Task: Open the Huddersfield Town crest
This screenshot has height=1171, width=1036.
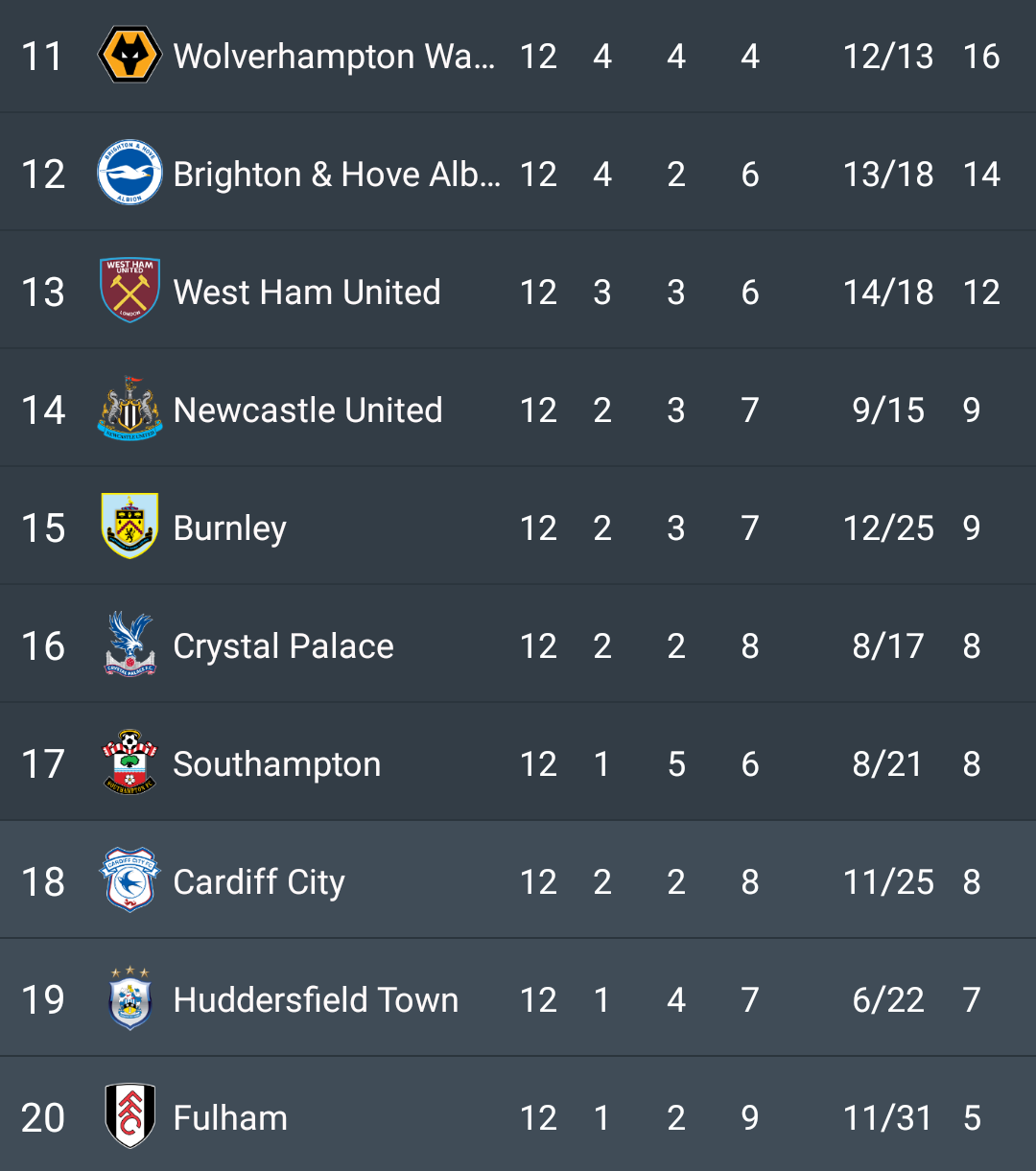Action: (129, 998)
